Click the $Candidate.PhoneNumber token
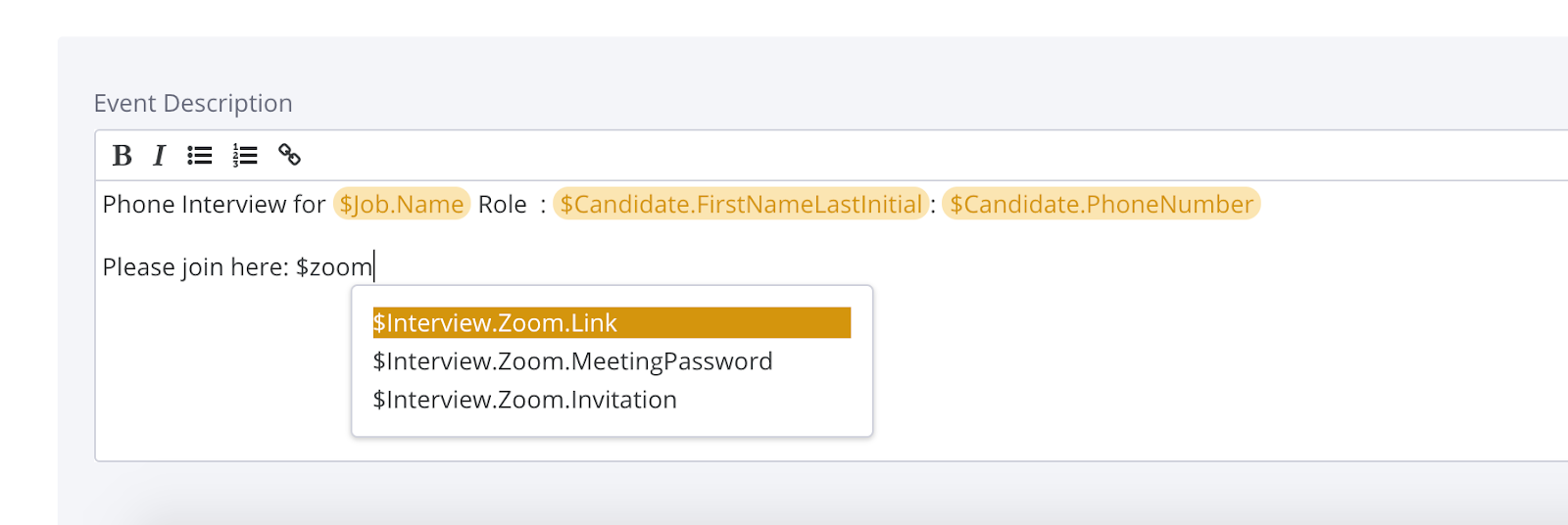This screenshot has height=525, width=1568. pos(1101,204)
